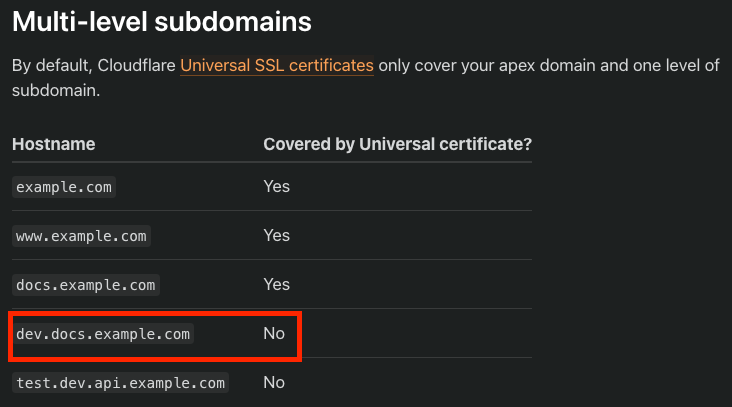Select the www.example.com hostname cell

point(82,236)
